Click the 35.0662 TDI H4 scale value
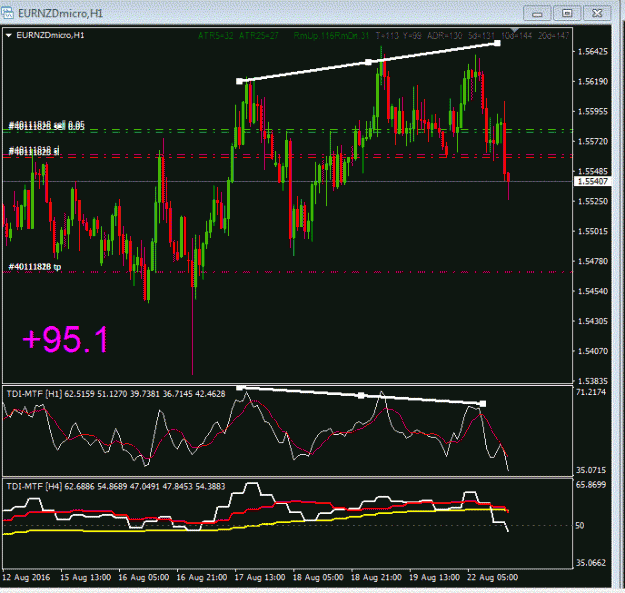The image size is (625, 593). tap(591, 563)
